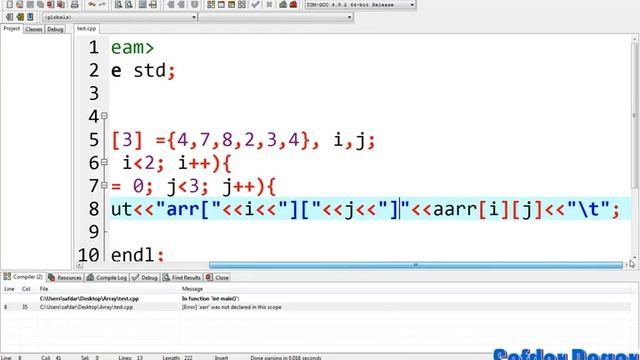
Task: Click the array values {4,7,8,2,3,4} on line 5
Action: point(238,140)
